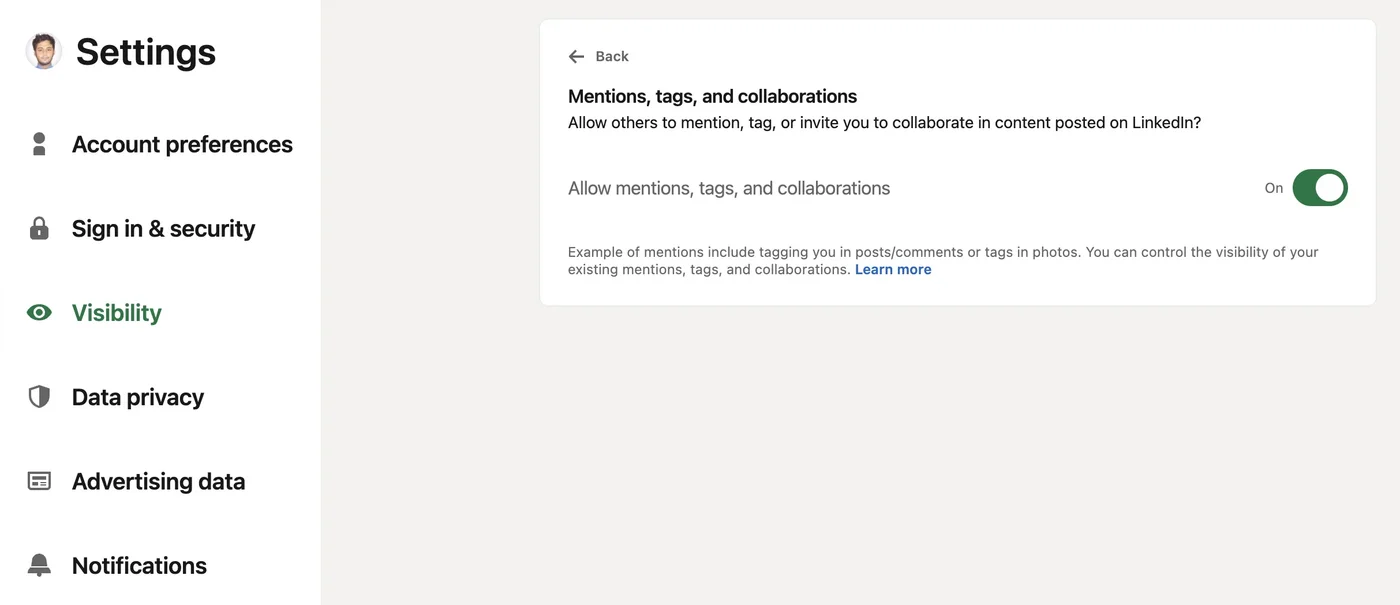Screen dimensions: 1400x605
Task: Click the profile avatar beside Settings
Action: [44, 51]
